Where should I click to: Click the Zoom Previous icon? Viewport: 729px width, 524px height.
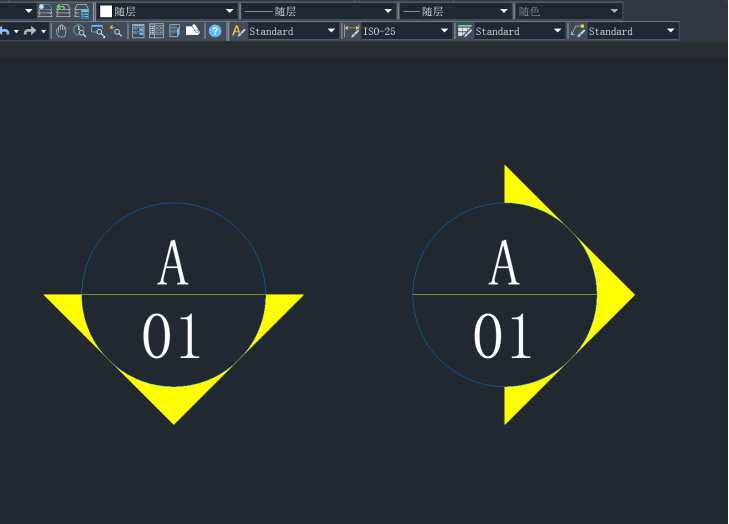tap(116, 31)
